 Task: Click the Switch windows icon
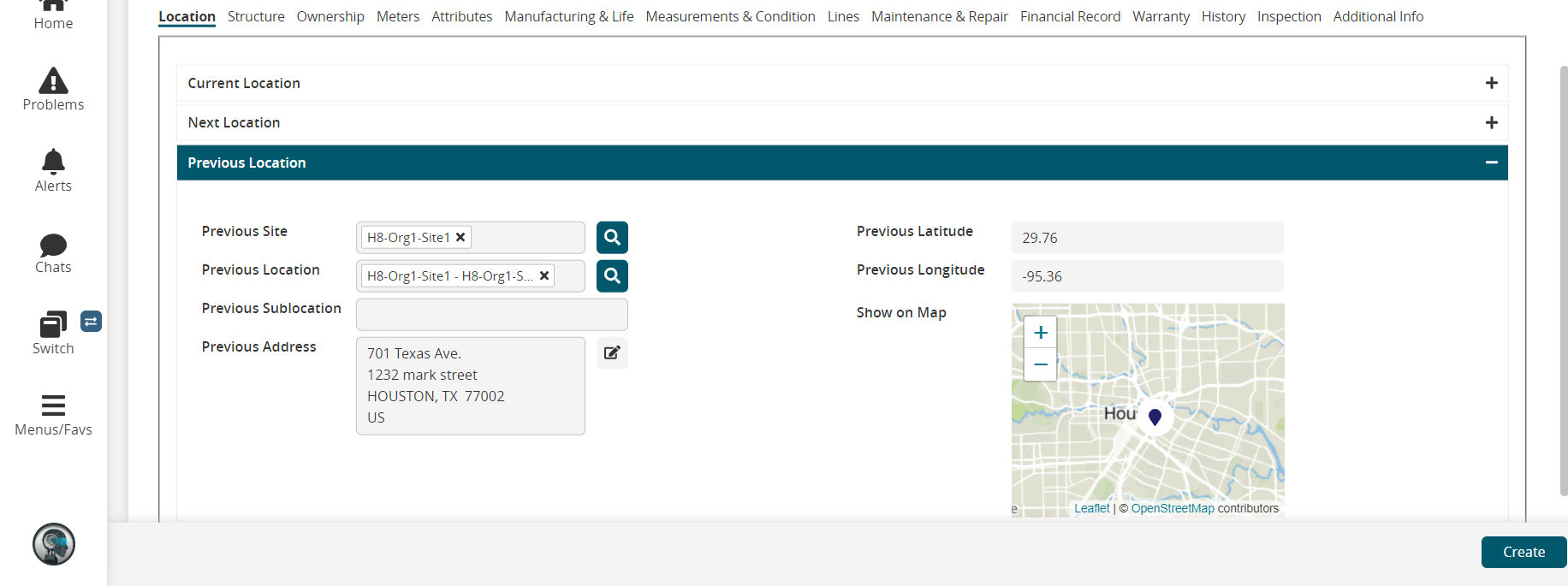tap(53, 324)
